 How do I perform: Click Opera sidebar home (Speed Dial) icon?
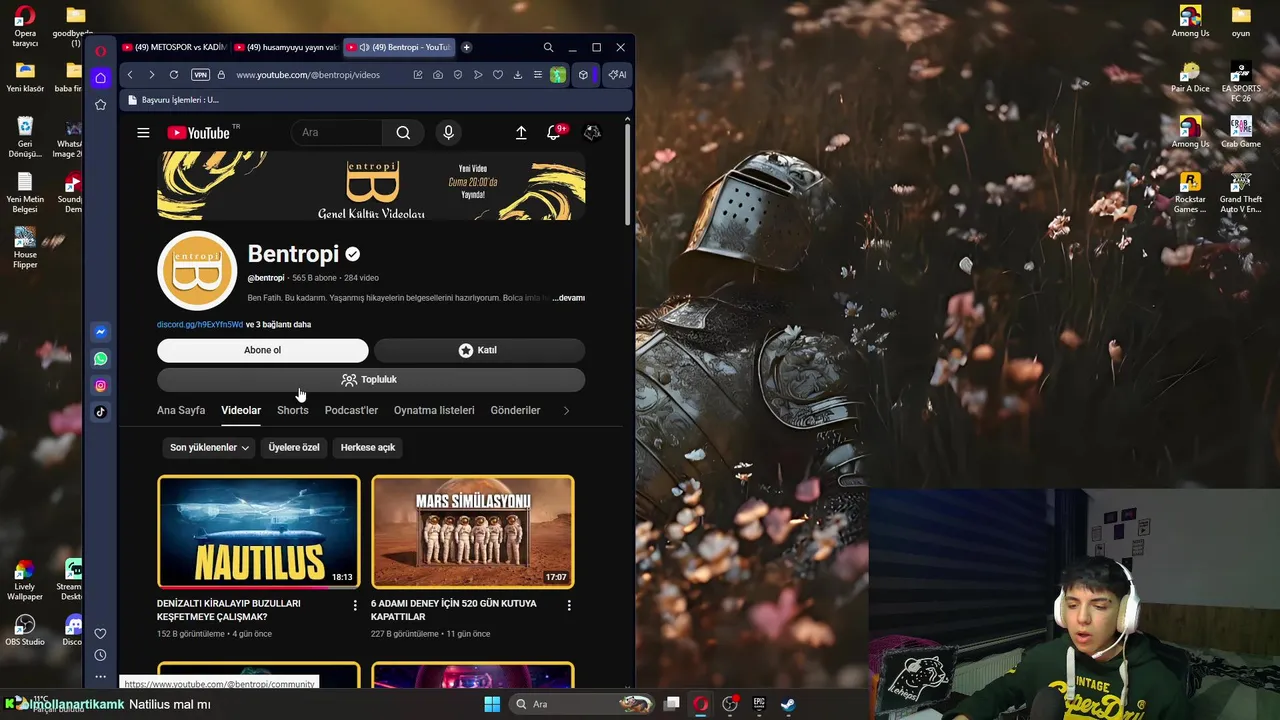tap(100, 78)
